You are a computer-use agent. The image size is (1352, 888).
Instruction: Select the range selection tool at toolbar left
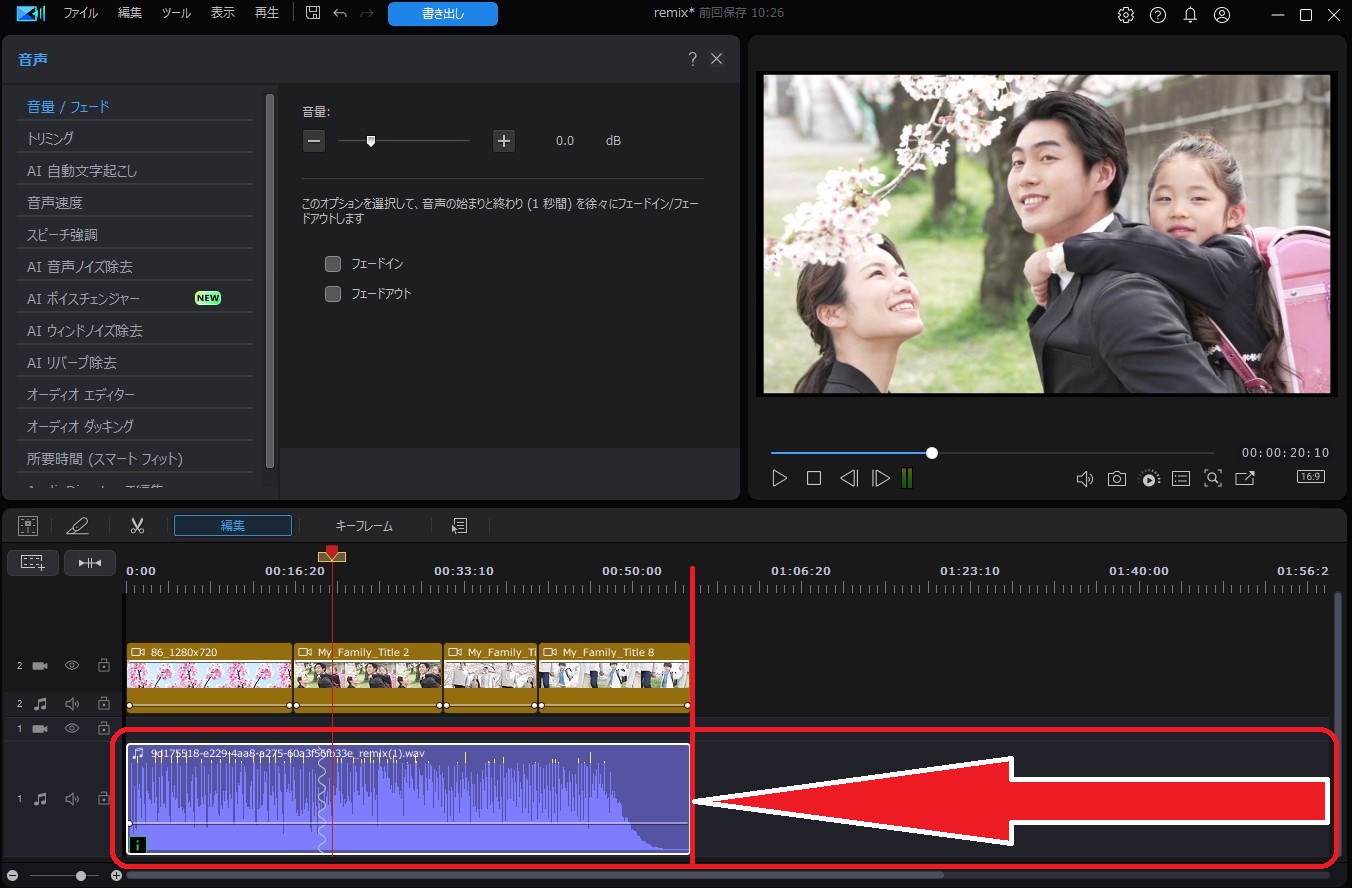coord(28,525)
